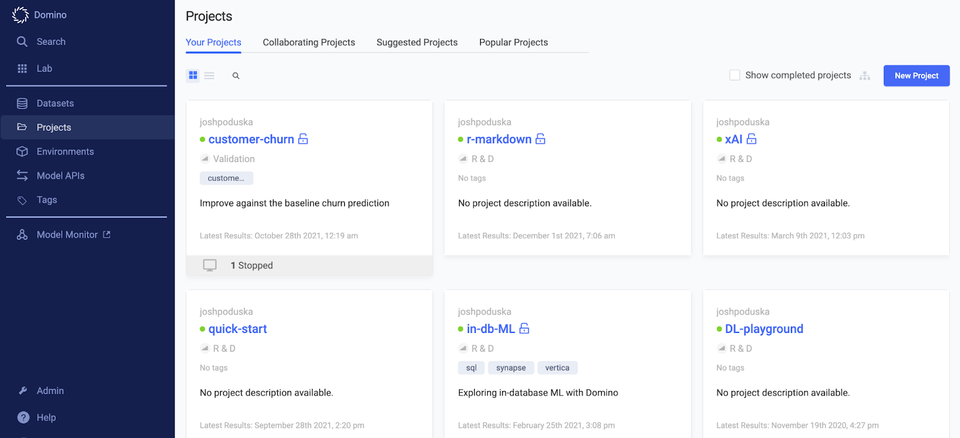Viewport: 960px width, 438px height.
Task: Open the project hierarchy icon beside the checkbox
Action: pyautogui.click(x=864, y=76)
